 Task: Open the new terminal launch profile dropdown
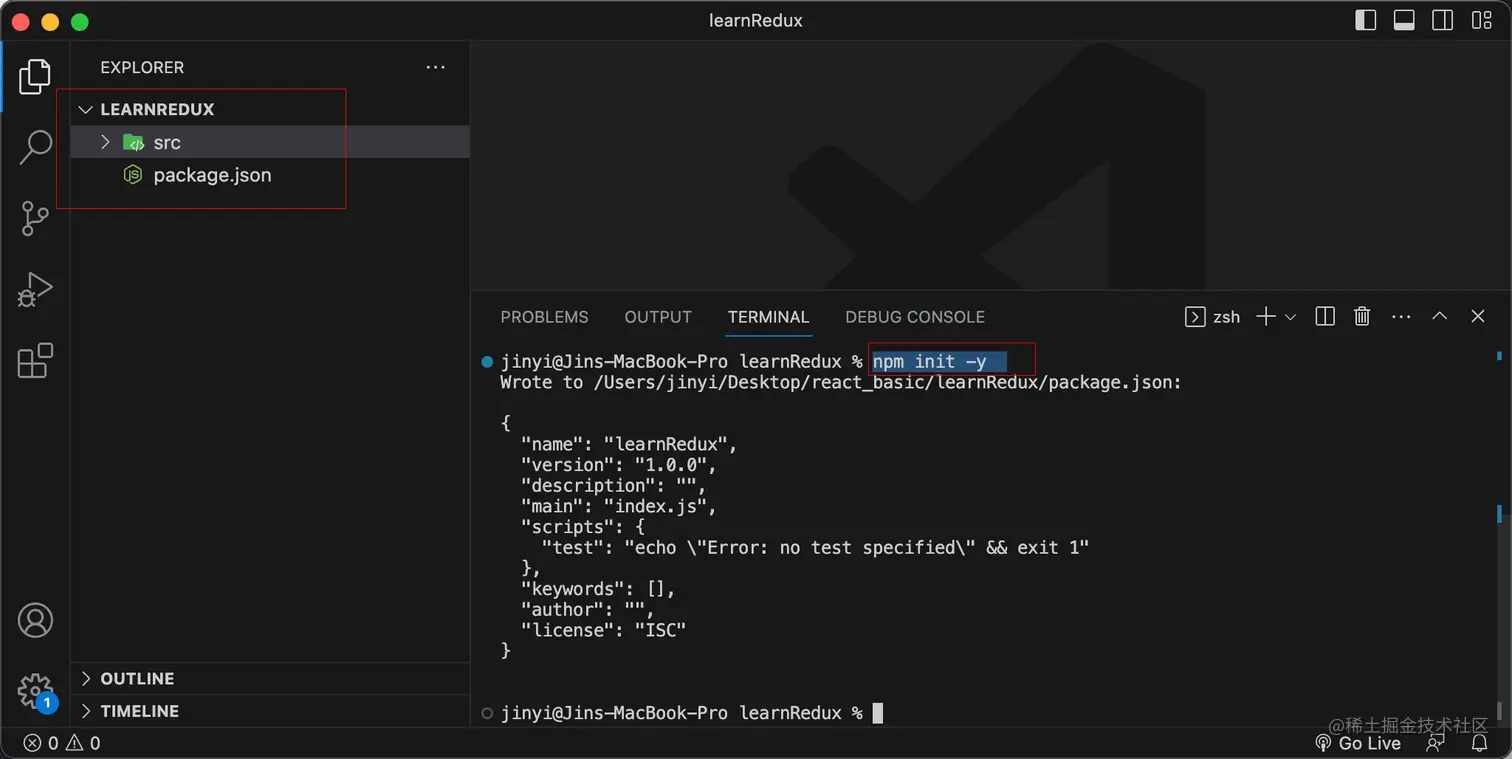pyautogui.click(x=1290, y=317)
